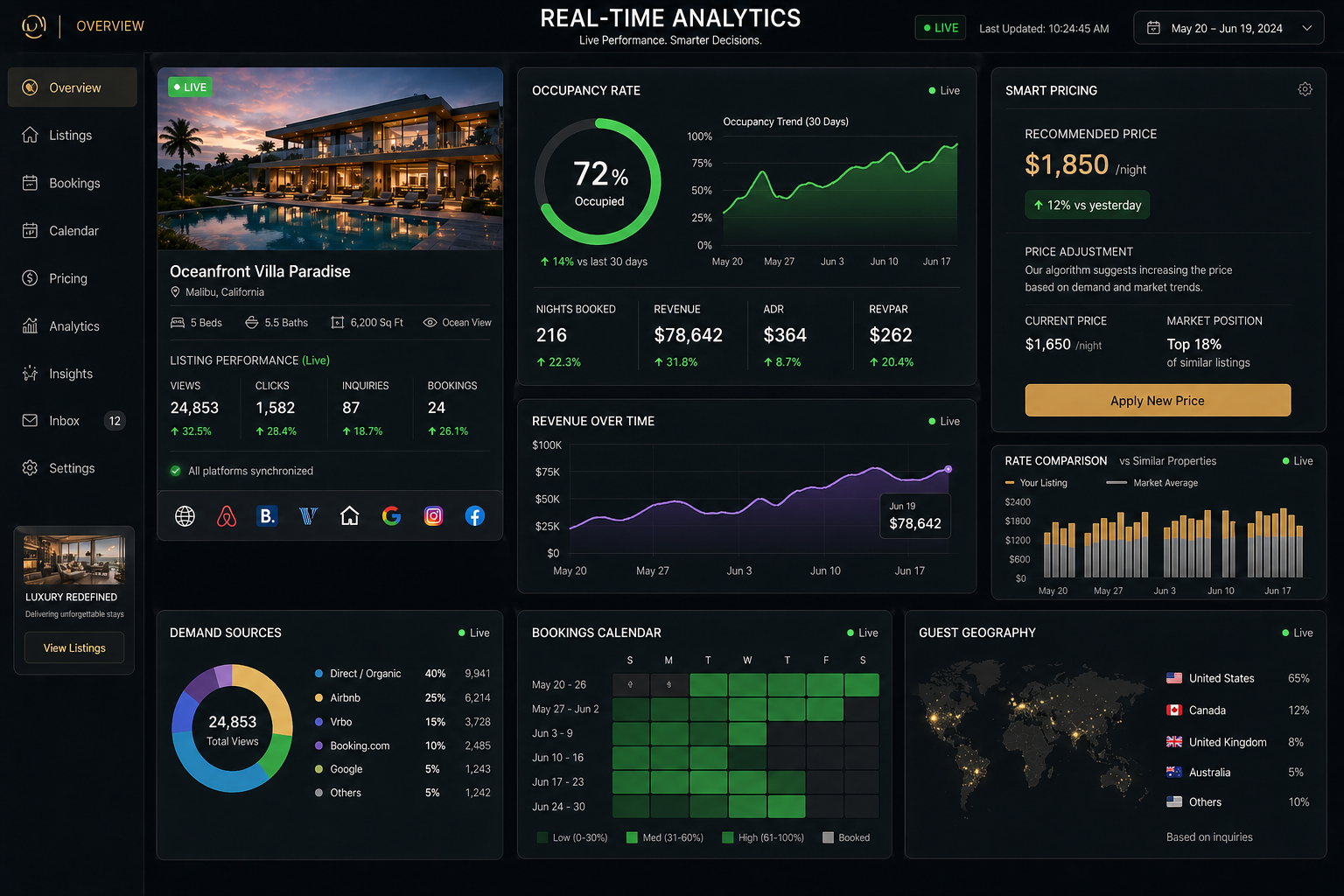Click the header LIVE status badge
1344x896 pixels.
940,28
